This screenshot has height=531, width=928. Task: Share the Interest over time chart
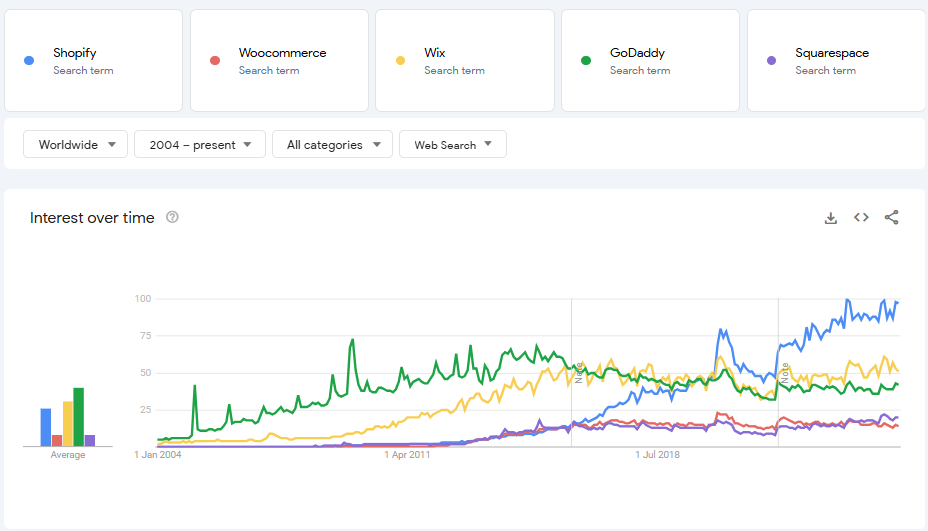tap(892, 218)
